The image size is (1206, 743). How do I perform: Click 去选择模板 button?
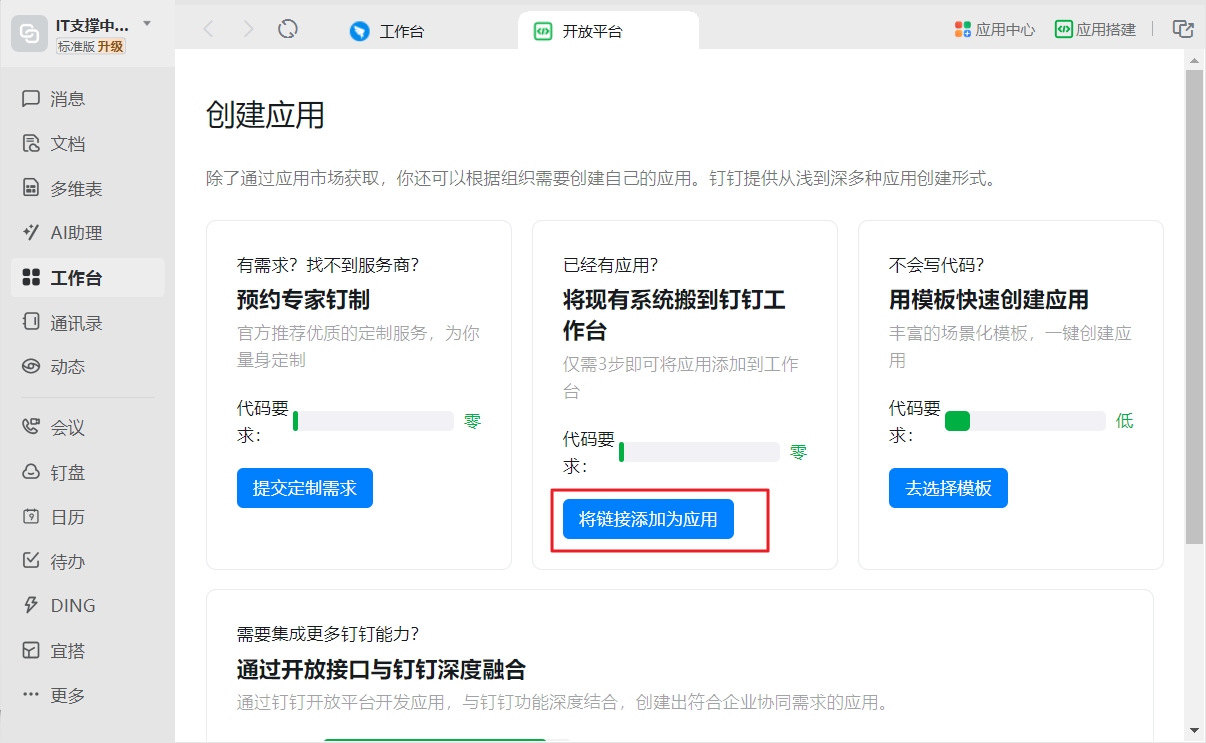click(948, 488)
